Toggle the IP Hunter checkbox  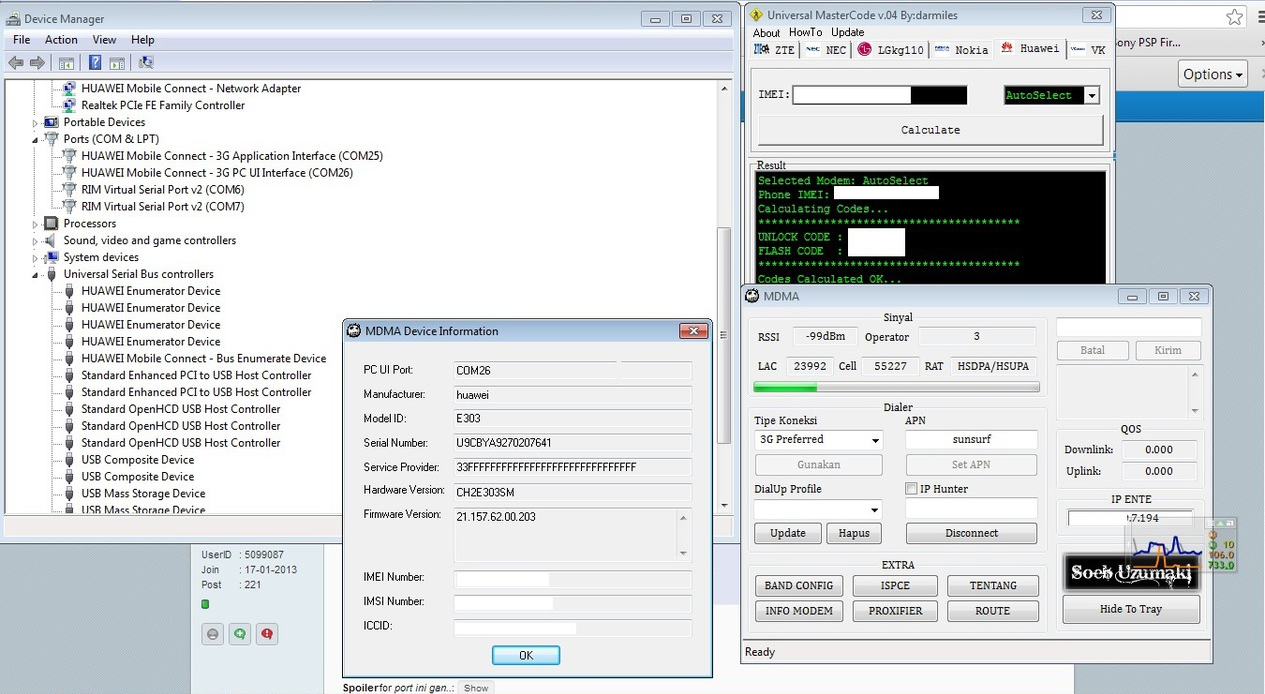[911, 489]
